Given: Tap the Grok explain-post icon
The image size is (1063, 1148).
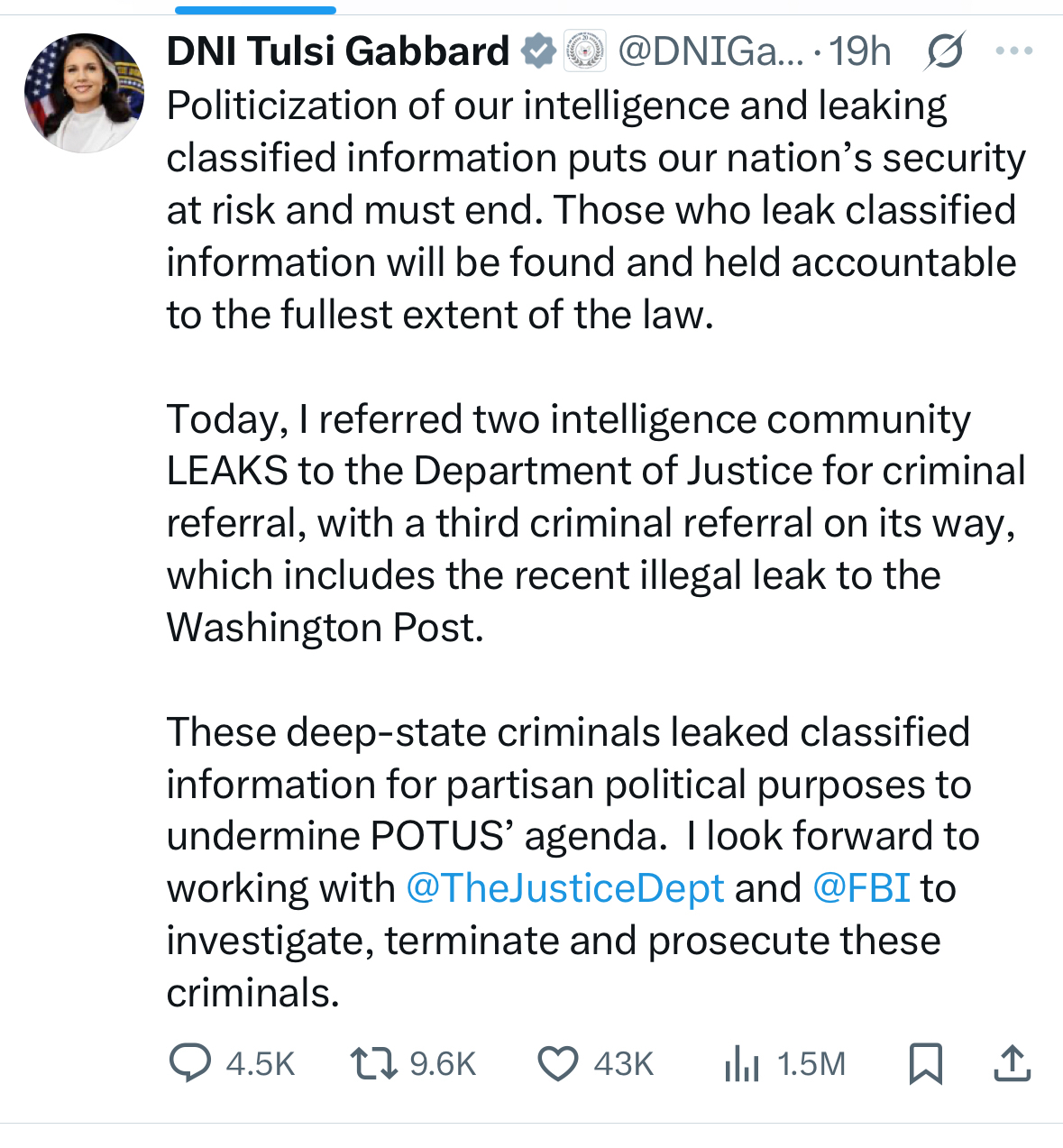Looking at the screenshot, I should (945, 51).
